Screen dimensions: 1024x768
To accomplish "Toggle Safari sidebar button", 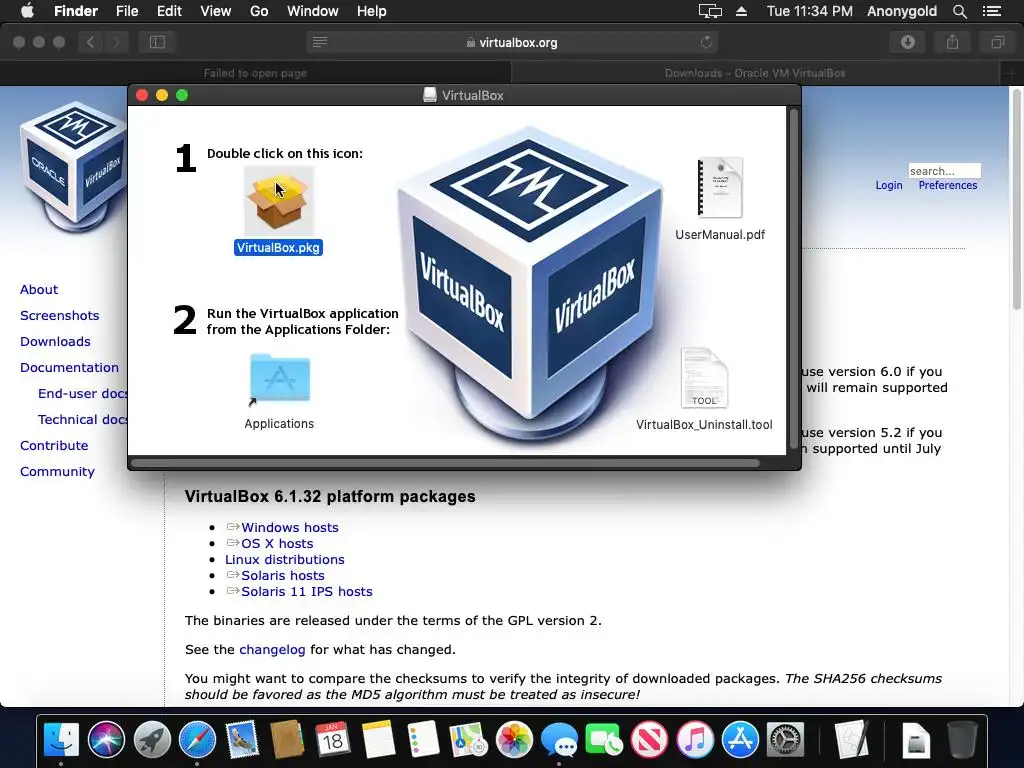I will 157,42.
